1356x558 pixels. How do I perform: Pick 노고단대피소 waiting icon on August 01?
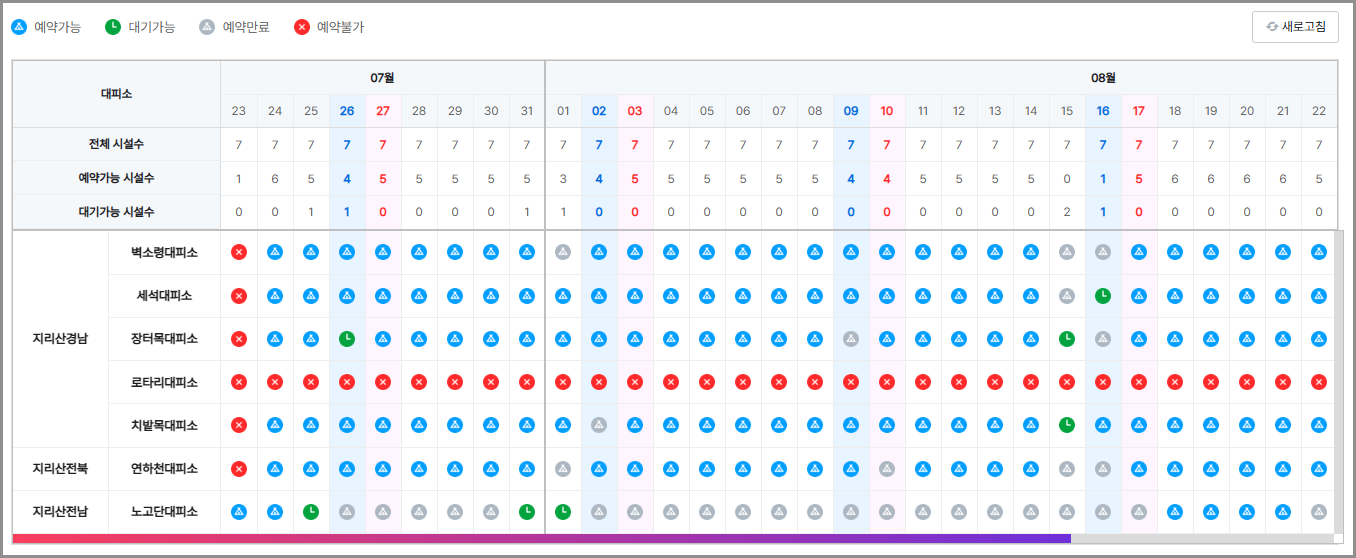(563, 512)
